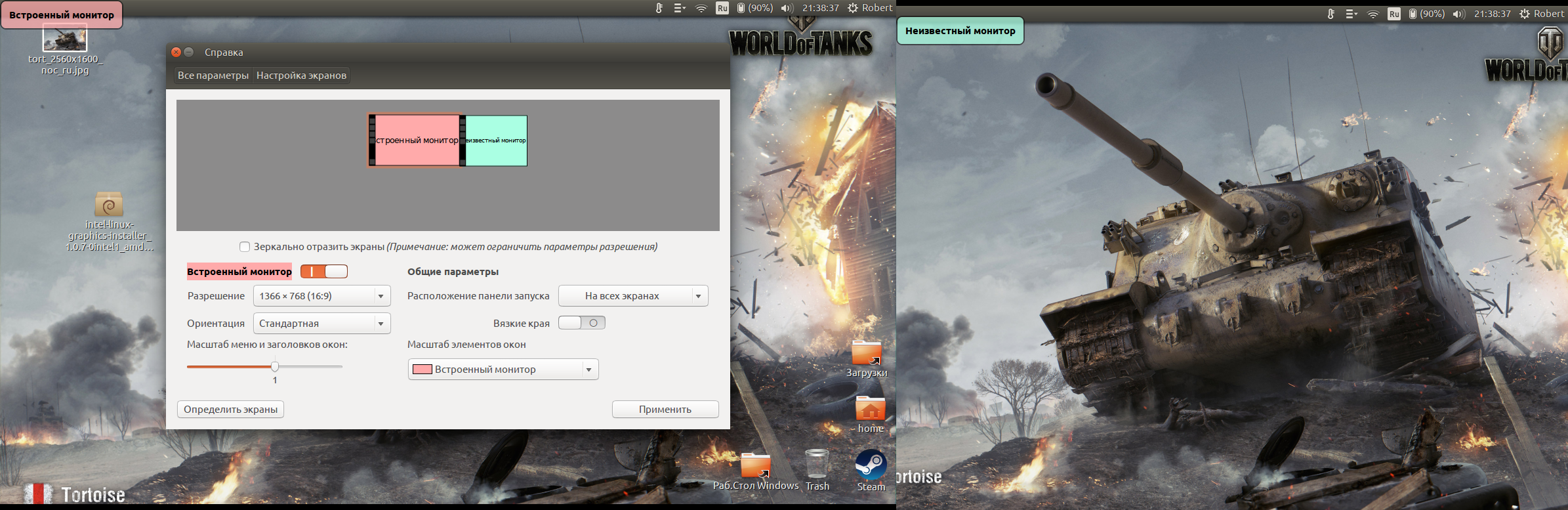The image size is (1568, 510).
Task: Select the Настройка экранов breadcrumb tab
Action: 301,75
